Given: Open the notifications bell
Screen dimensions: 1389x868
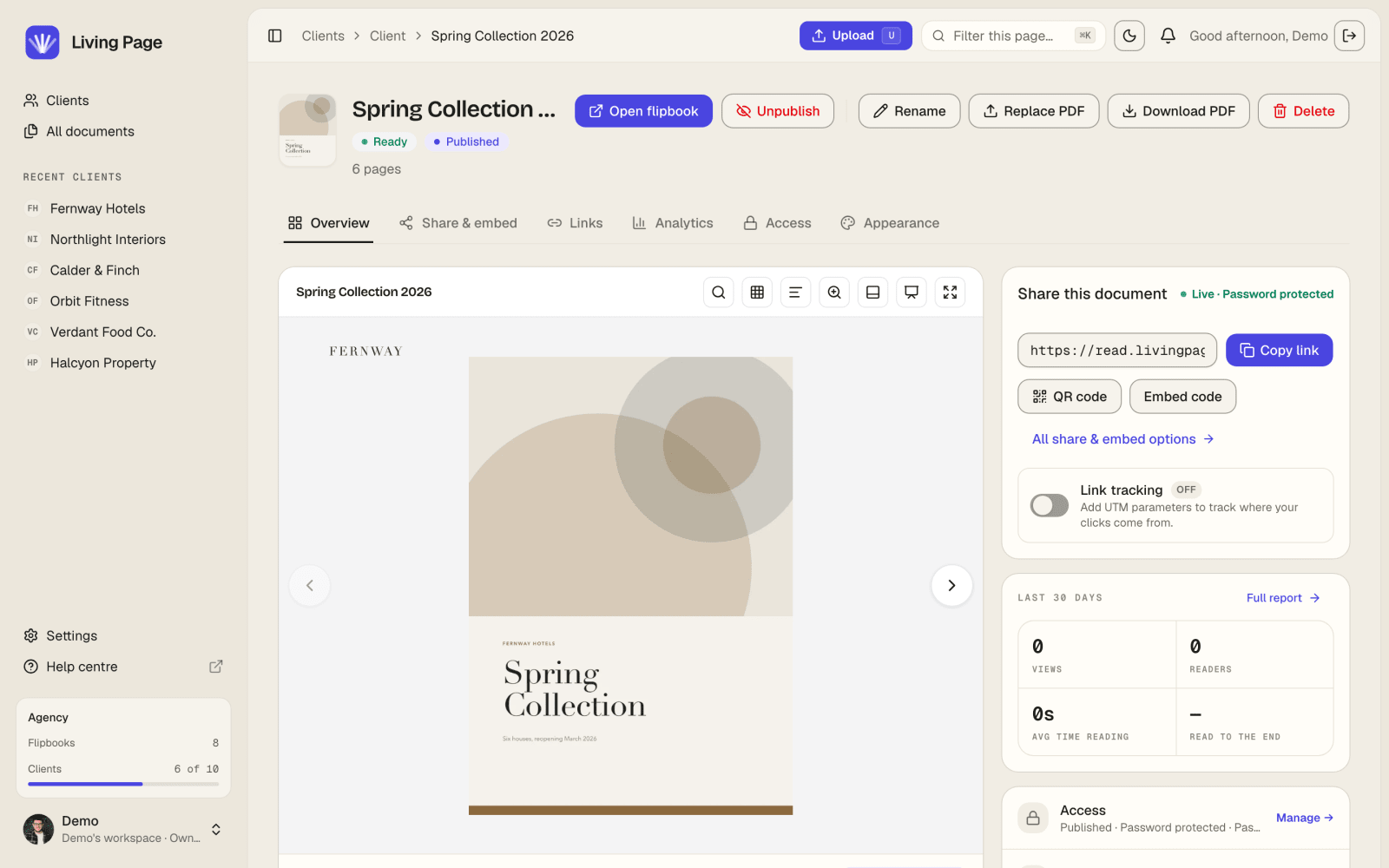Looking at the screenshot, I should 1168,36.
